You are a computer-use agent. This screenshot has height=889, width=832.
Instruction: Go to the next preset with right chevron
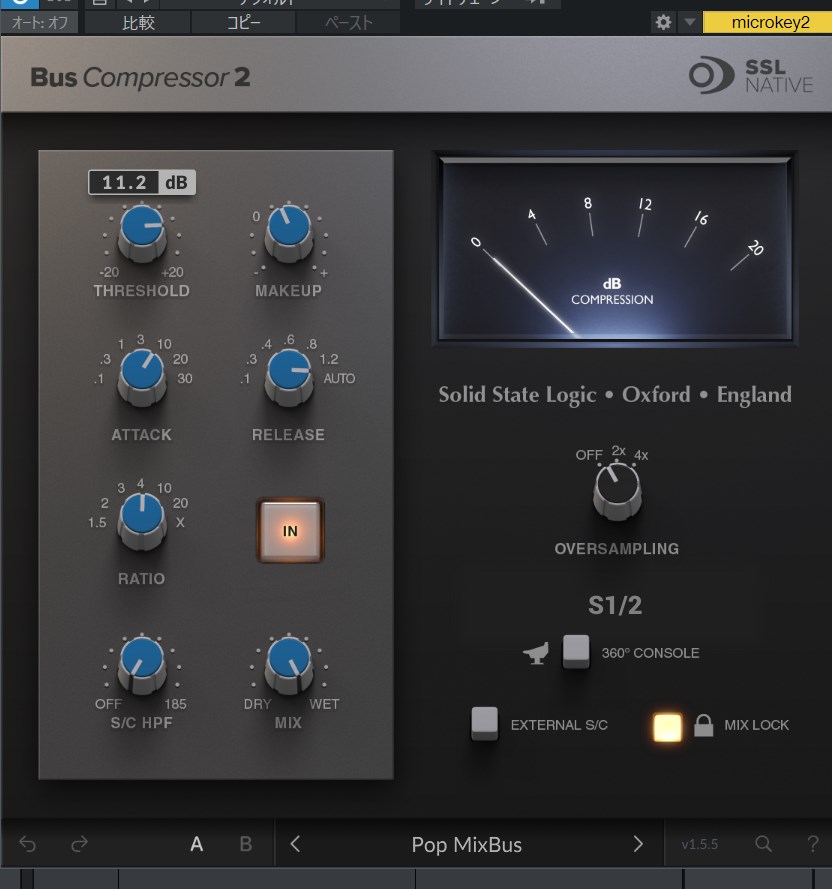638,845
